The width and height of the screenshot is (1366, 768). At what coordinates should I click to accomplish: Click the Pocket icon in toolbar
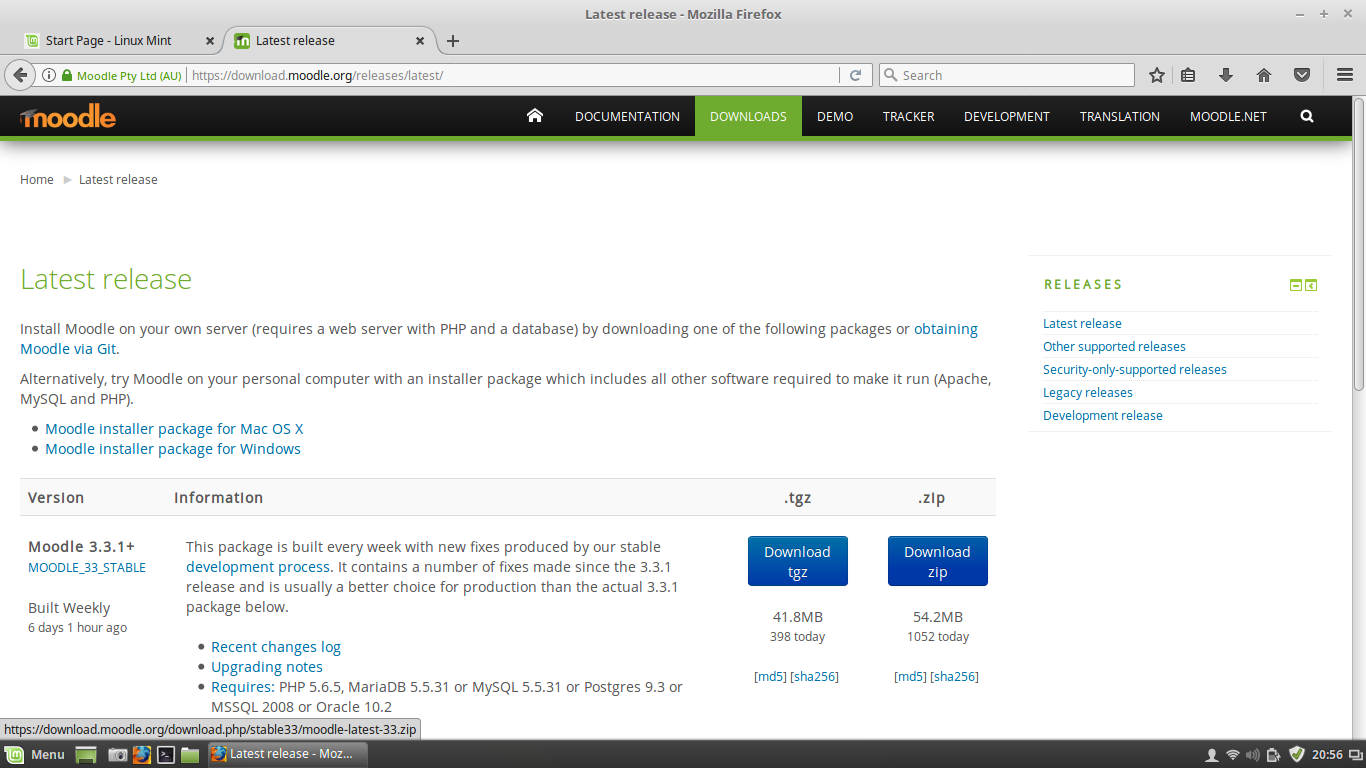[x=1302, y=75]
